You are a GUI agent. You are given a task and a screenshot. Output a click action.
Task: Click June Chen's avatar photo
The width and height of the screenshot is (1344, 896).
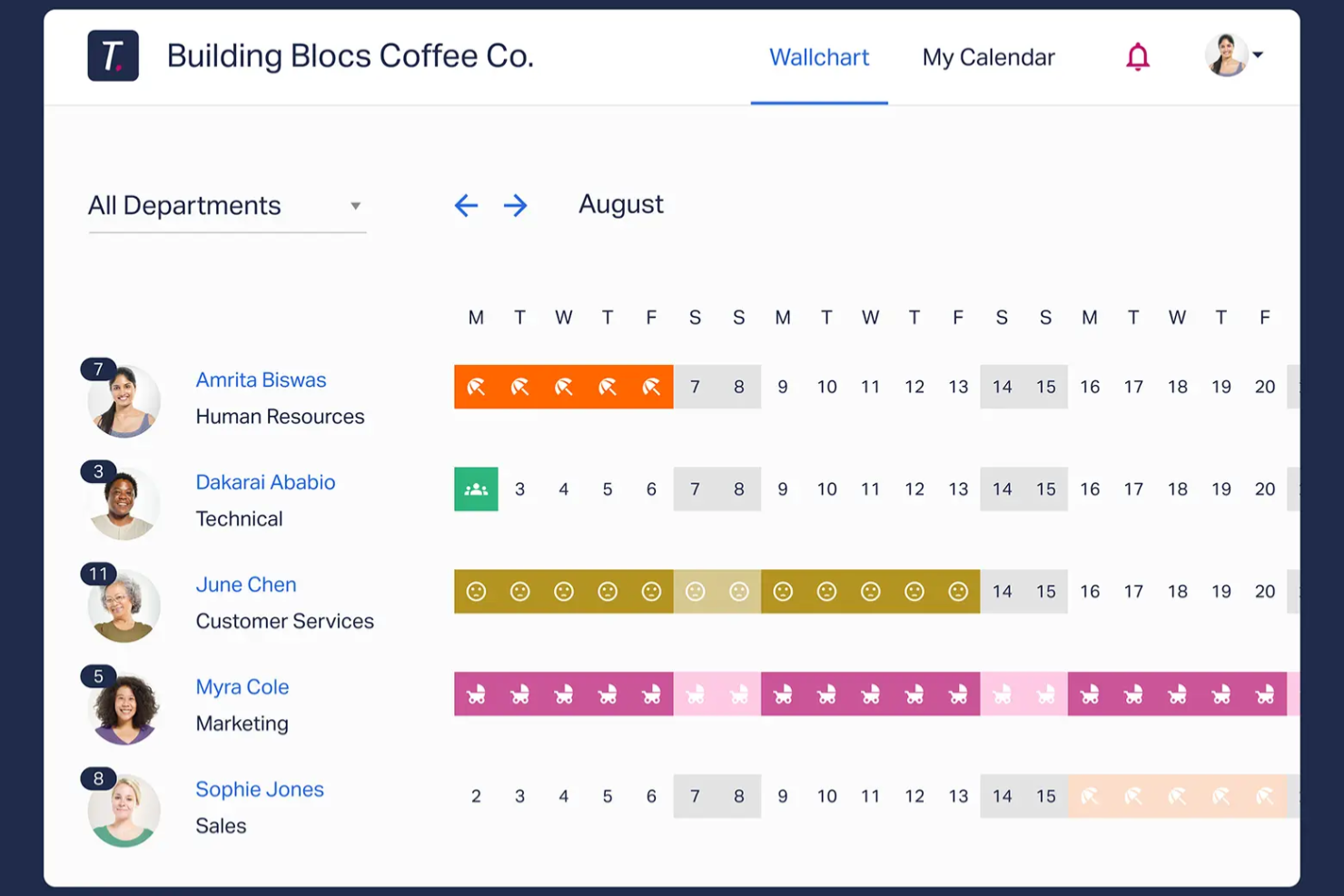pyautogui.click(x=124, y=606)
